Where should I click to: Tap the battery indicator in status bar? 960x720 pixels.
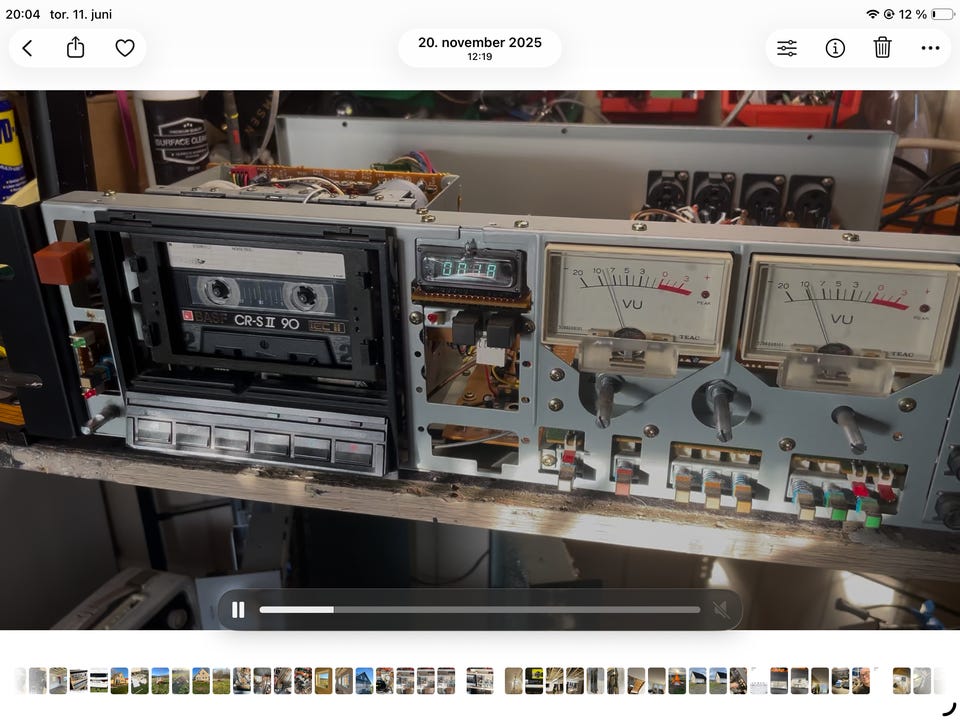coord(943,14)
